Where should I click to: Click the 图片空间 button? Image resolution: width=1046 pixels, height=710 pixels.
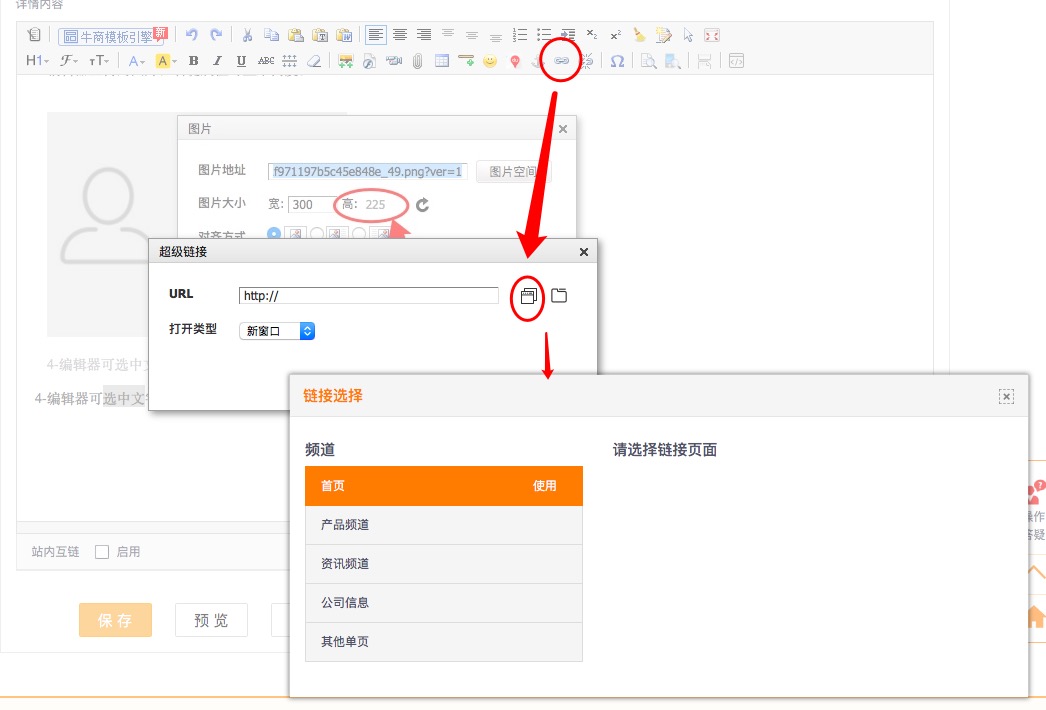tap(512, 171)
